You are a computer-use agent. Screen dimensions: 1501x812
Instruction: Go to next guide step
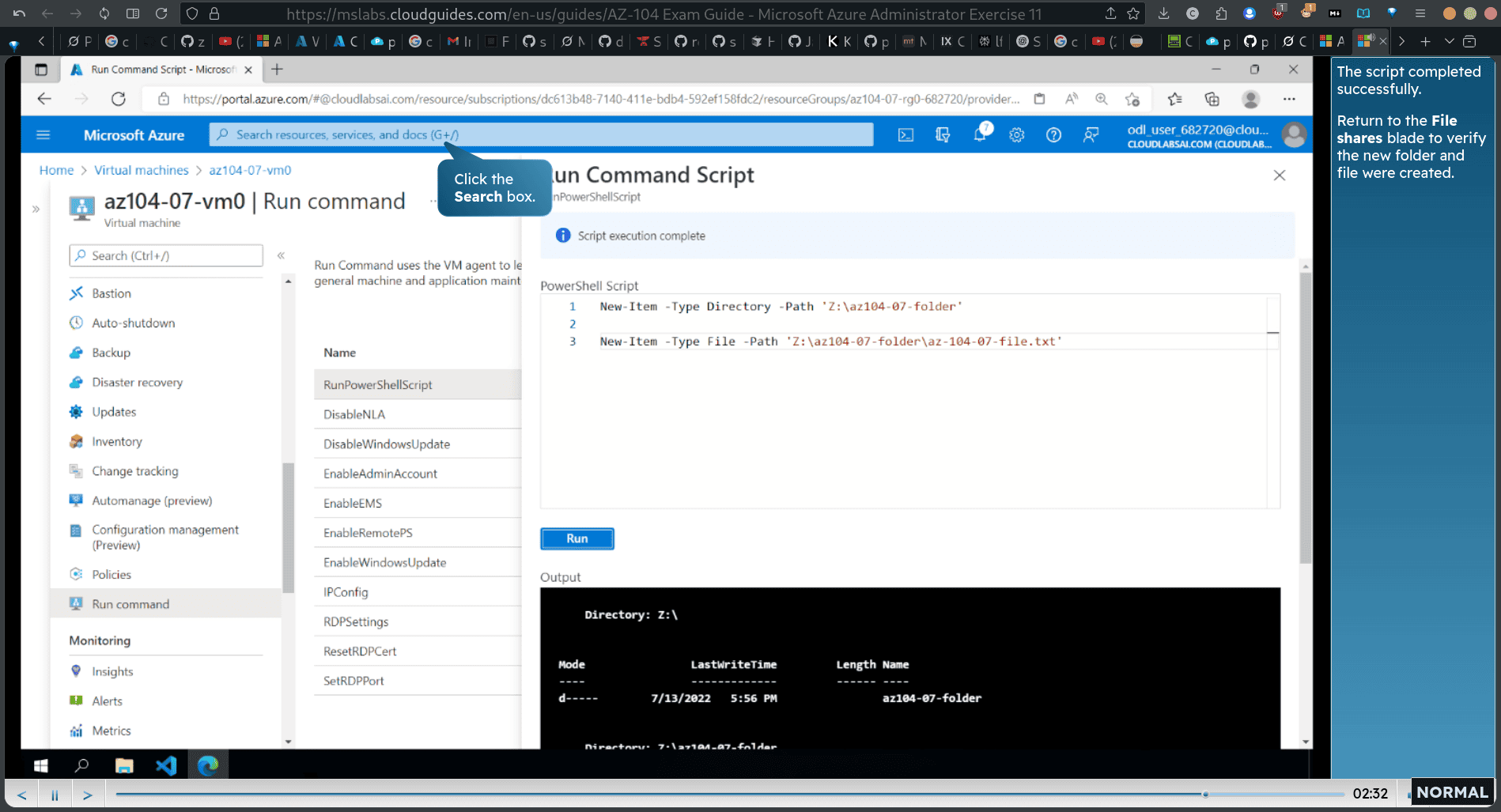(x=88, y=795)
